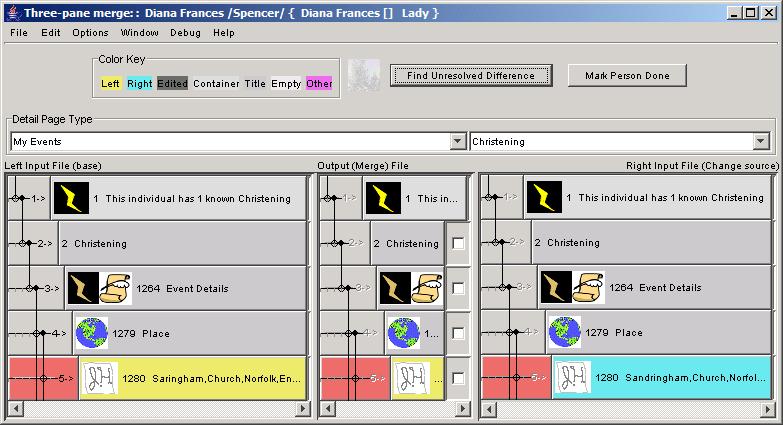Screen dimensions: 783x425
Task: Check the box on the output signature row
Action: point(458,379)
